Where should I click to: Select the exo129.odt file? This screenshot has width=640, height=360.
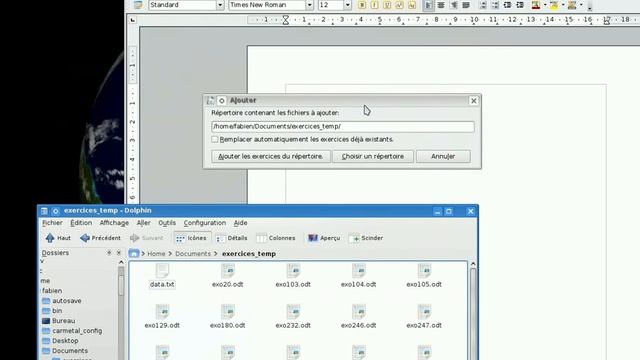[x=162, y=318]
